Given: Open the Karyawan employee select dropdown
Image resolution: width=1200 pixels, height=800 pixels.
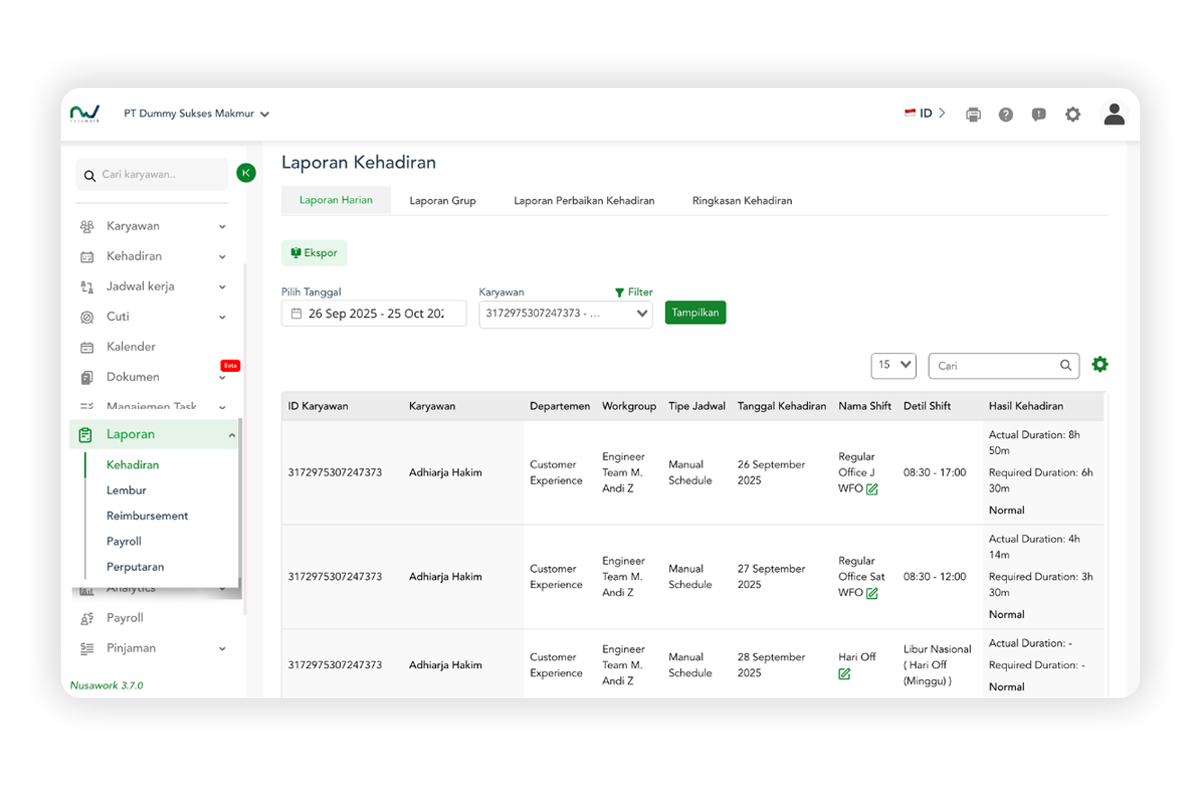Looking at the screenshot, I should point(565,314).
